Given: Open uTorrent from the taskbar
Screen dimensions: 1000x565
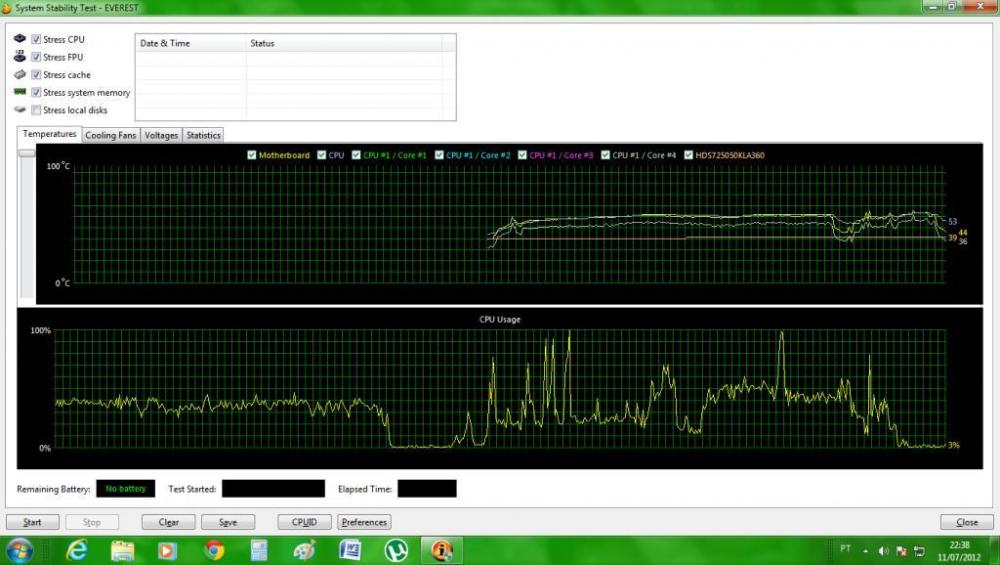Looking at the screenshot, I should coord(396,550).
